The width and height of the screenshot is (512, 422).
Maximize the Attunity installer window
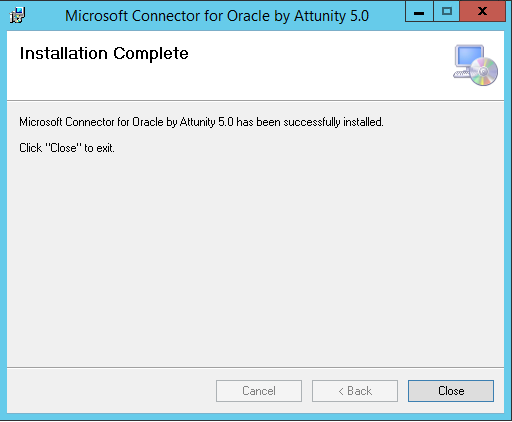point(447,11)
